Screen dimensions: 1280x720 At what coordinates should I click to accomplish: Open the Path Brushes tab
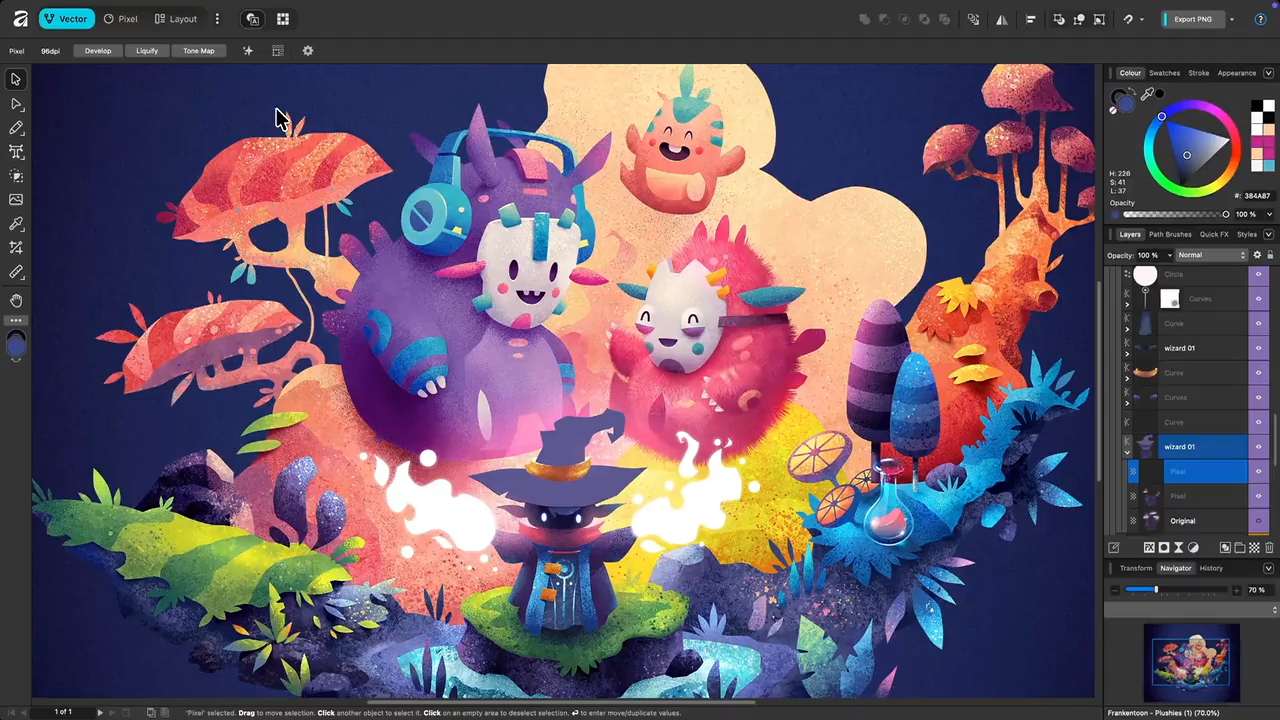coord(1170,234)
